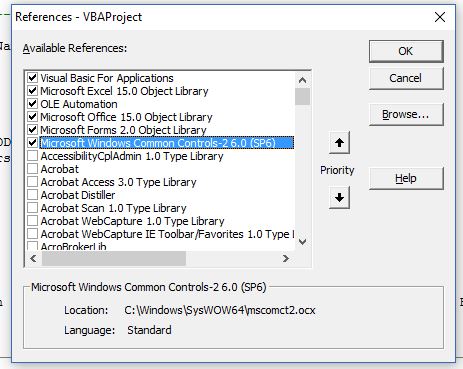
Task: Select Microsoft Excel 15.0 Object Library text
Action: [124, 91]
